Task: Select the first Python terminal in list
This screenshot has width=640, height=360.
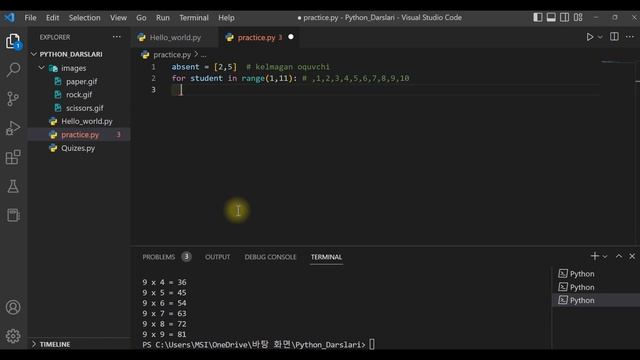Action: coord(596,274)
